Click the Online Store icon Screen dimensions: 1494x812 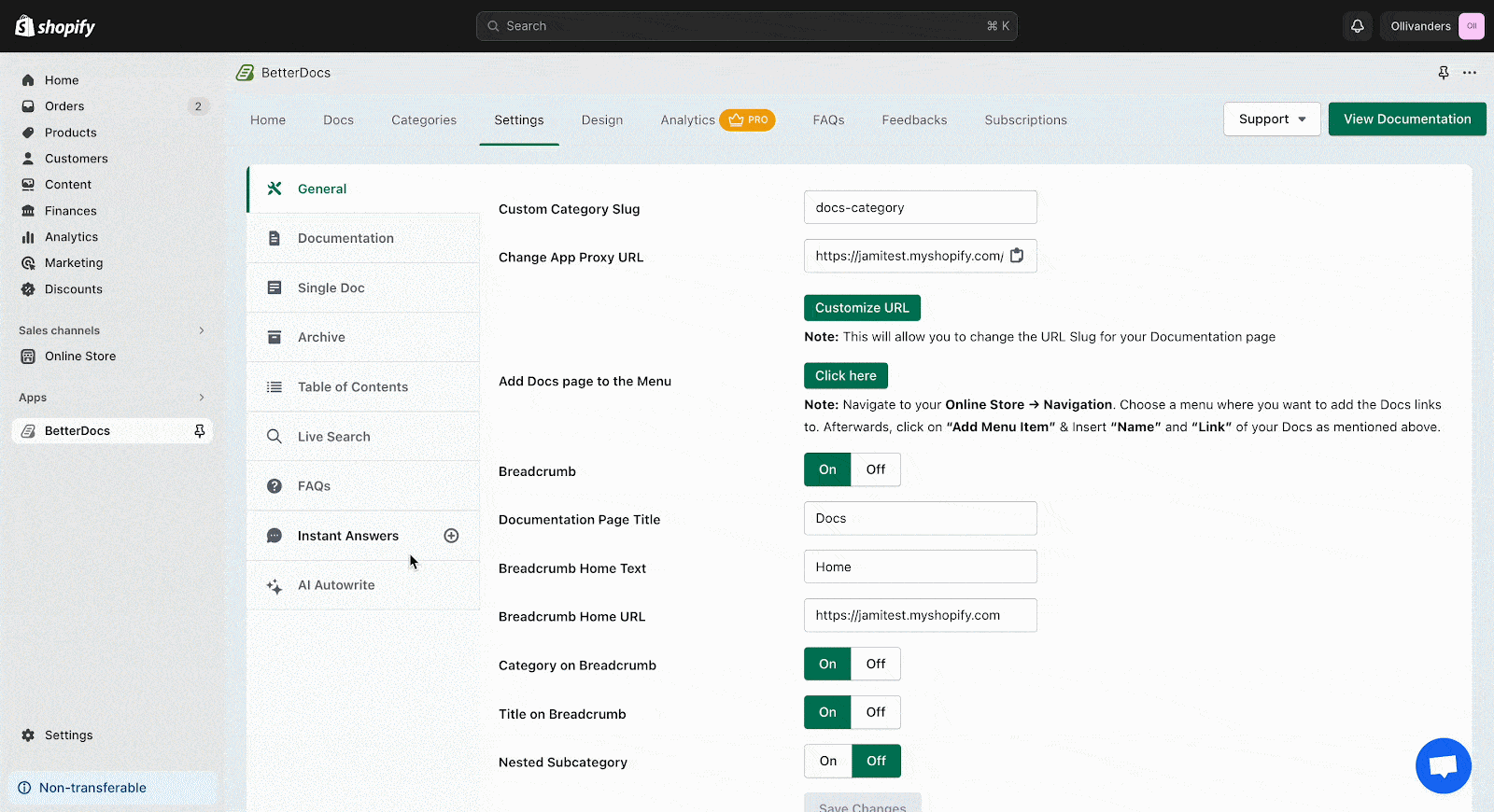[28, 357]
